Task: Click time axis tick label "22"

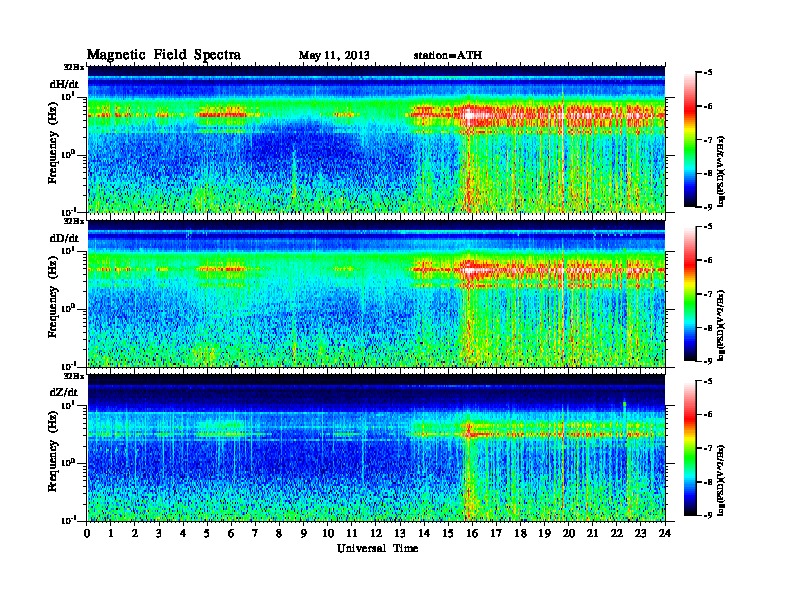Action: click(x=617, y=533)
